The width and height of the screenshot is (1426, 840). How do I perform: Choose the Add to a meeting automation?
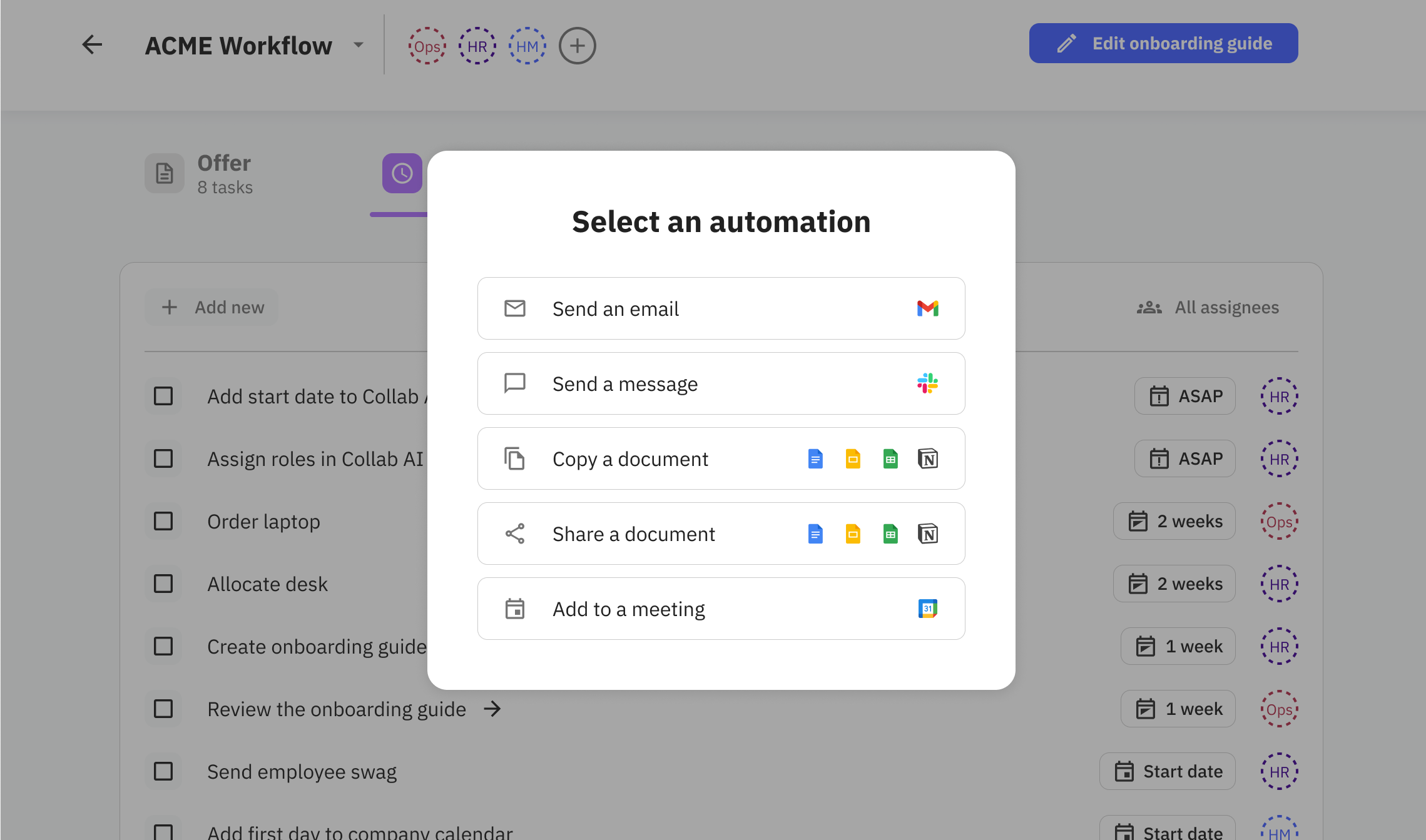click(x=721, y=609)
